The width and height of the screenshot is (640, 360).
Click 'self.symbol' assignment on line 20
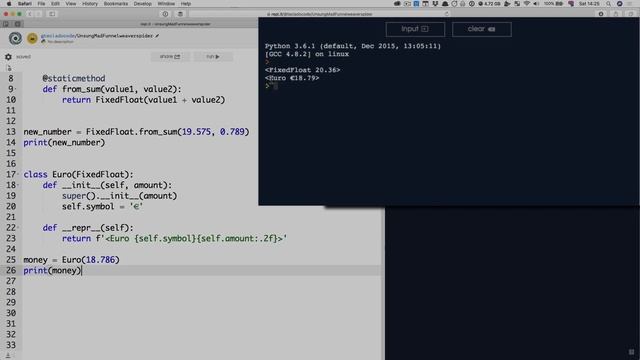point(102,207)
